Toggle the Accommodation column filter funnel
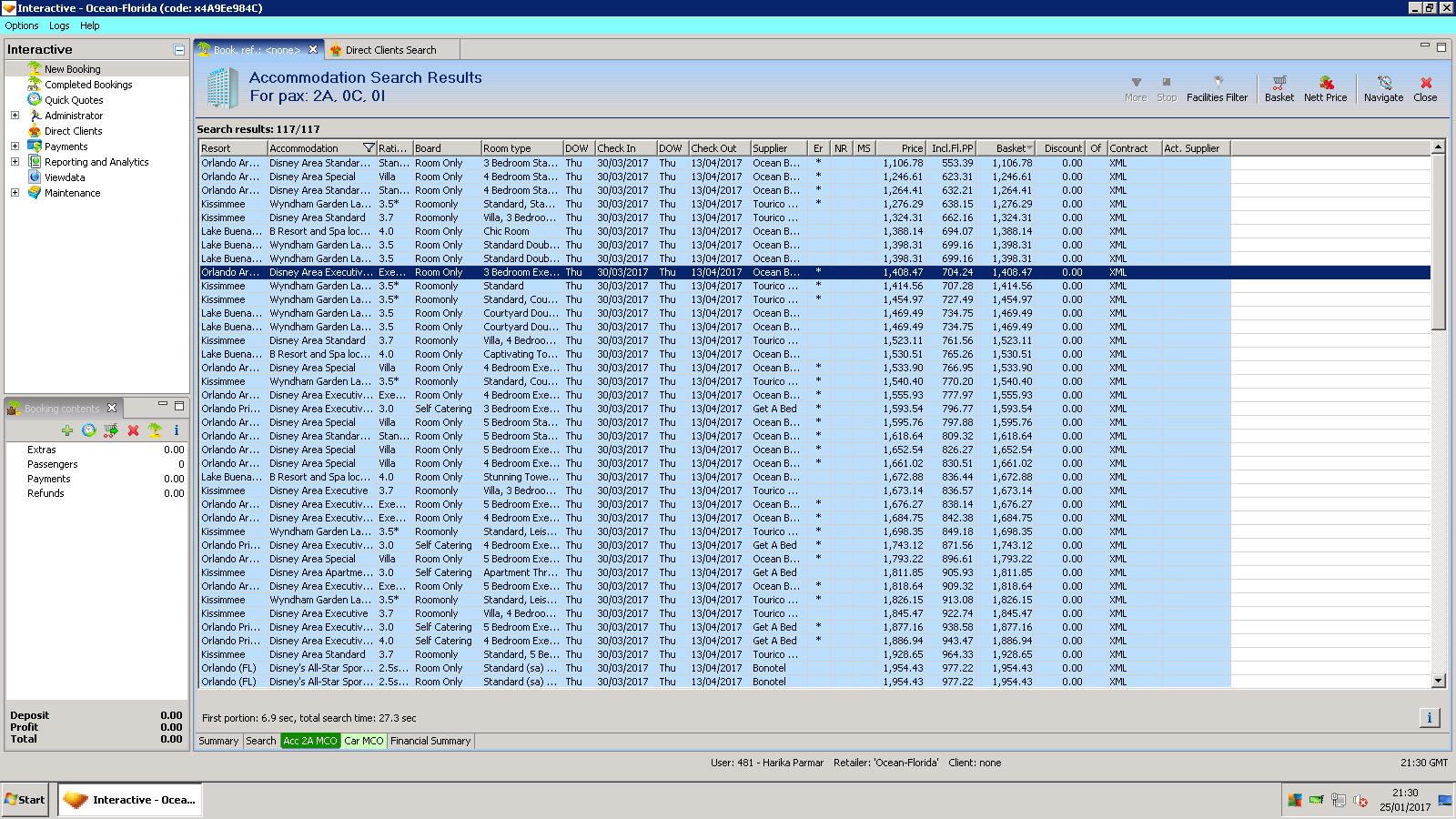 pos(369,148)
